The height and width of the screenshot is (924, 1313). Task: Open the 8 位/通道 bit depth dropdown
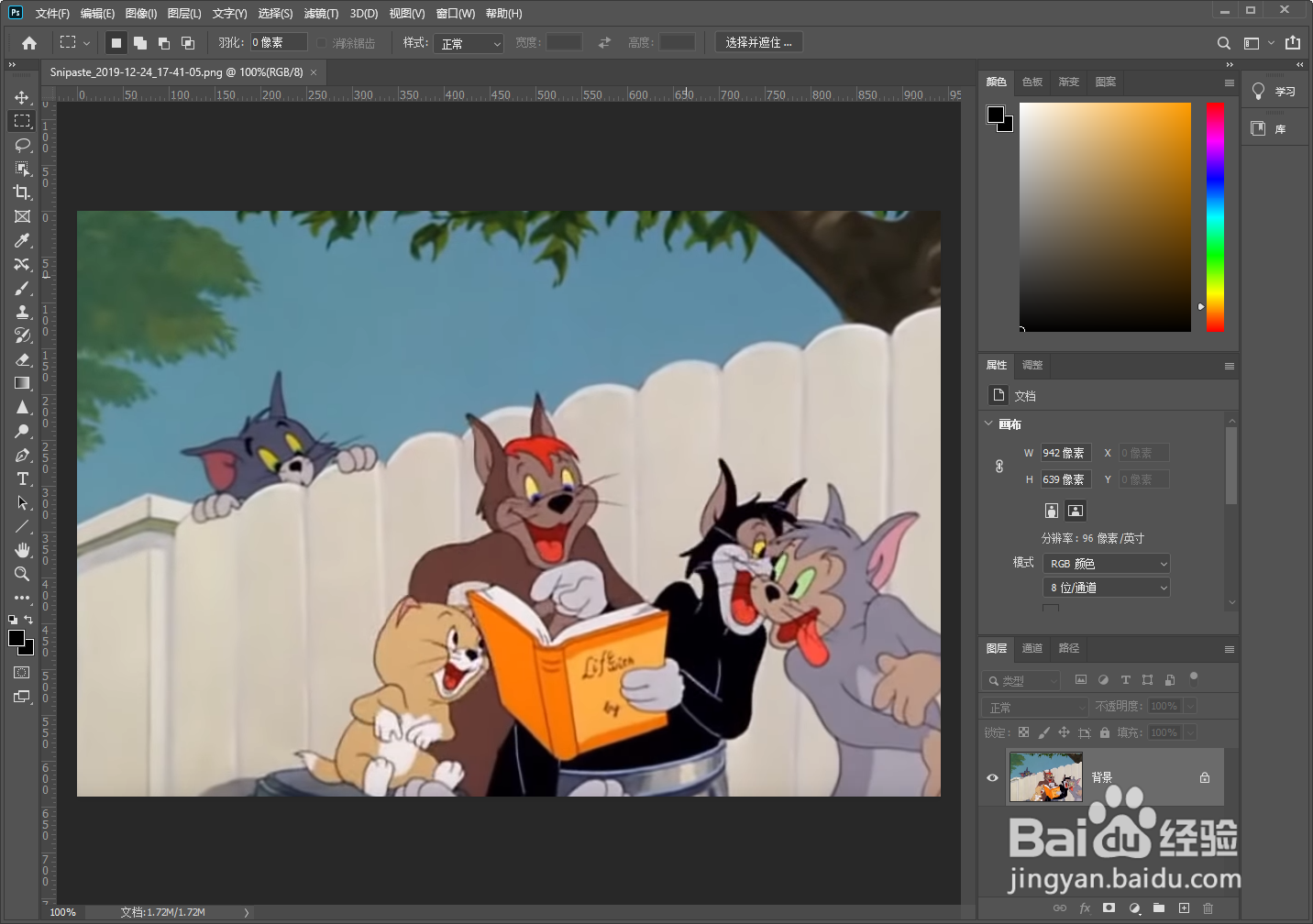(1107, 588)
